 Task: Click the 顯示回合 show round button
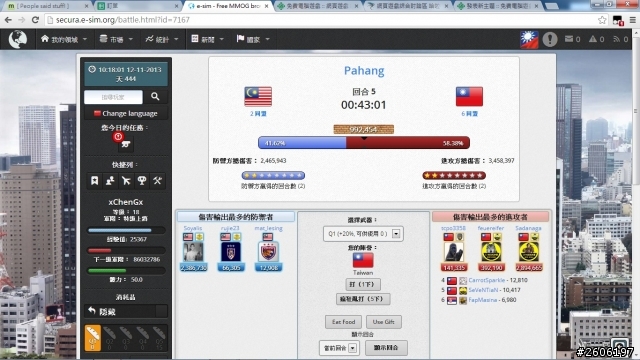tap(386, 348)
